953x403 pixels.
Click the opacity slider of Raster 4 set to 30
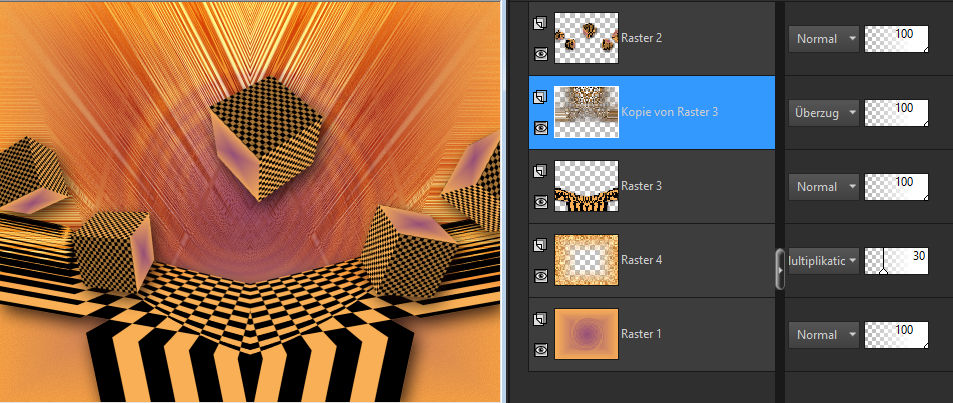click(x=896, y=261)
